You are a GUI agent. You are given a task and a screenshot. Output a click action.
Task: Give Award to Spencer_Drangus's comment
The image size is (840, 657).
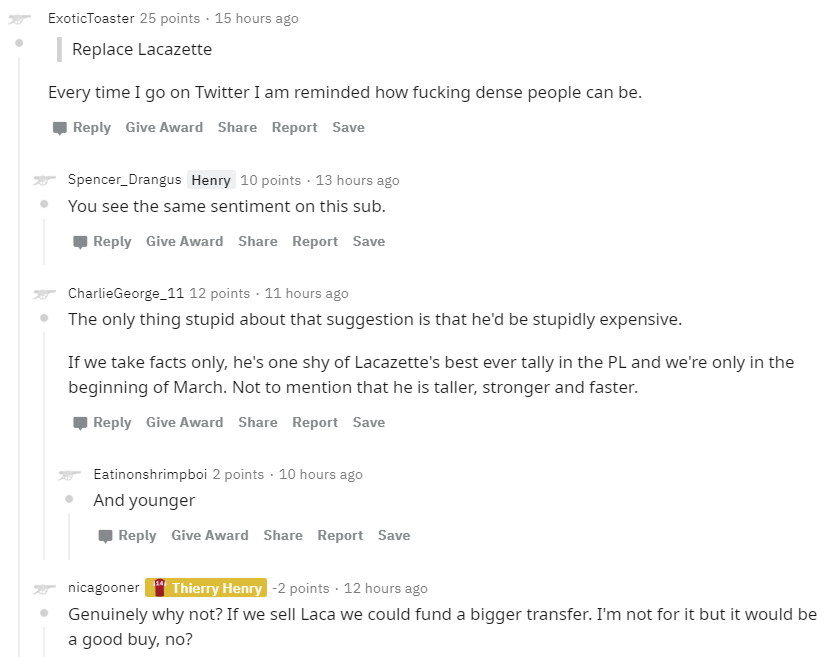tap(184, 241)
